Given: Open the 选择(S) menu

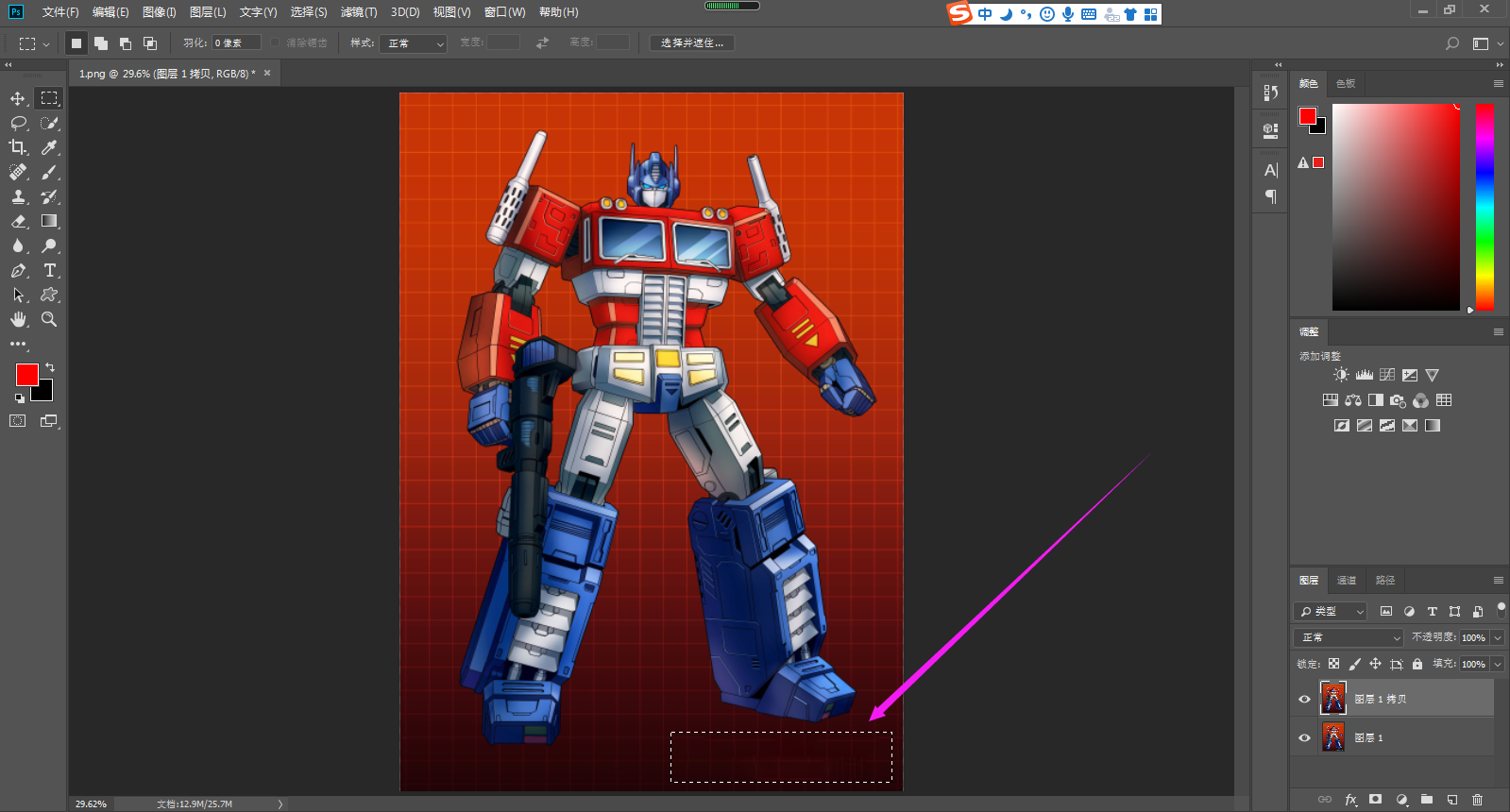Looking at the screenshot, I should [x=309, y=12].
